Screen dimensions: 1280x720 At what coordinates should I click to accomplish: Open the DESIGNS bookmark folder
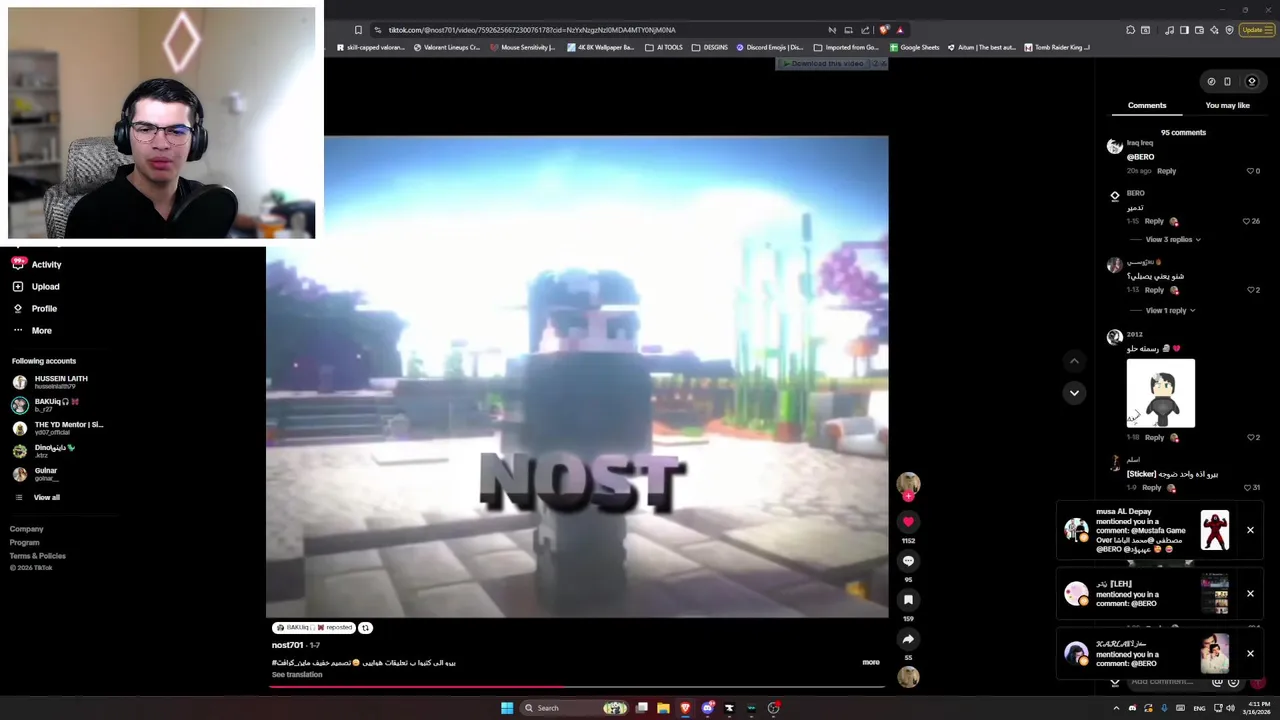[710, 47]
